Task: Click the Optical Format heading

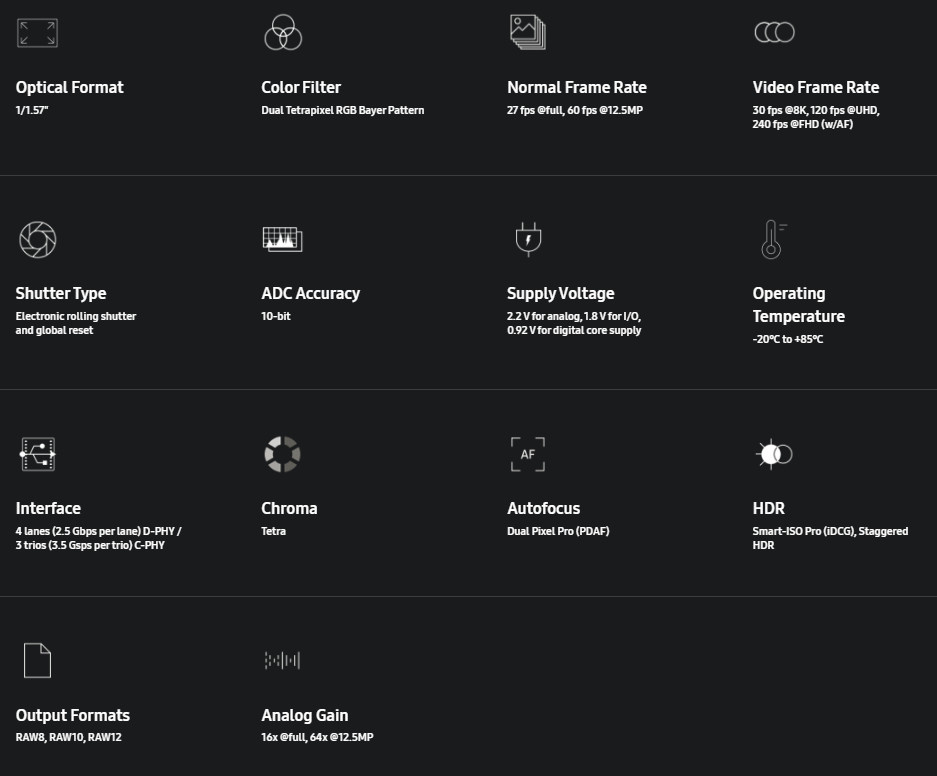Action: tap(70, 87)
